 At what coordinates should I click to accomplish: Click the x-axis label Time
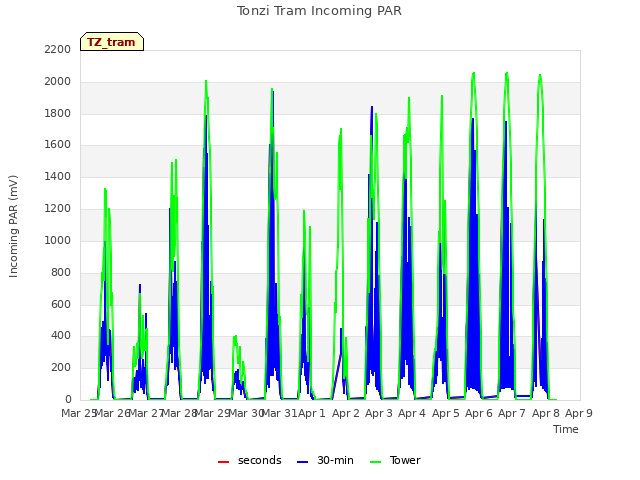tap(566, 429)
